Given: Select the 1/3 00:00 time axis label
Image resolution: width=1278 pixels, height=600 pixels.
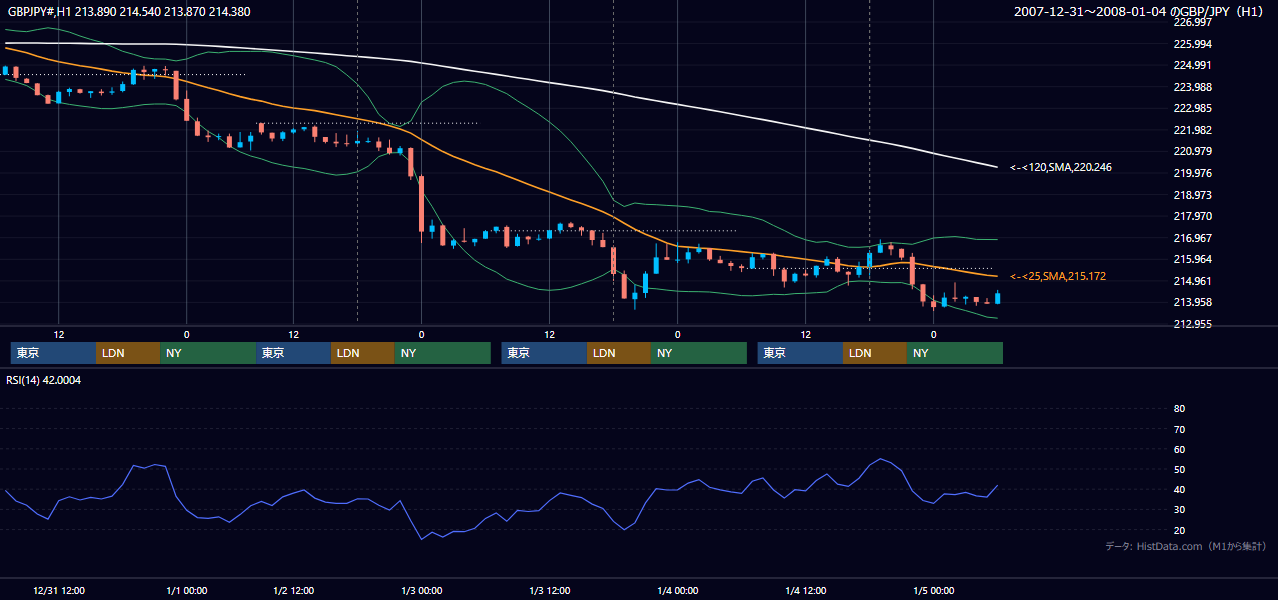Looking at the screenshot, I should tap(421, 591).
